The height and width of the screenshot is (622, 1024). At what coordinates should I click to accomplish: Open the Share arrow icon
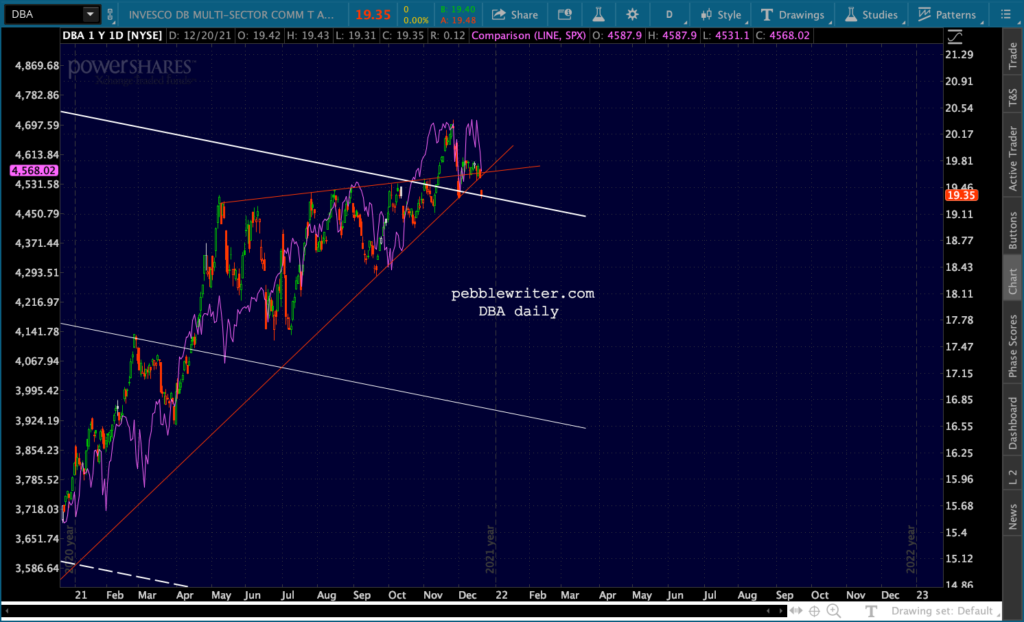(x=499, y=14)
